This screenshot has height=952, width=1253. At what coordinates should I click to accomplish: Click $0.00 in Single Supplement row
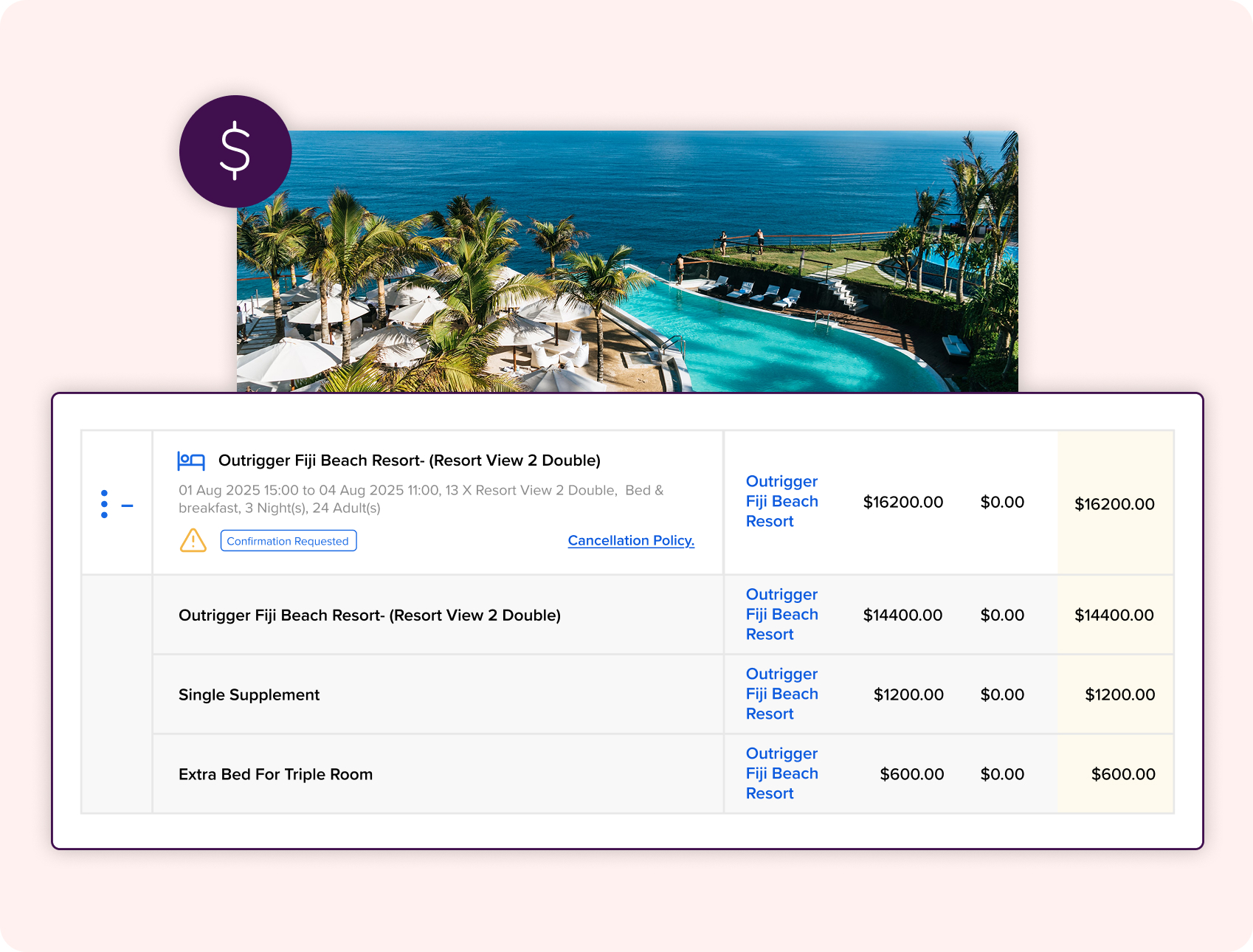tap(1002, 694)
